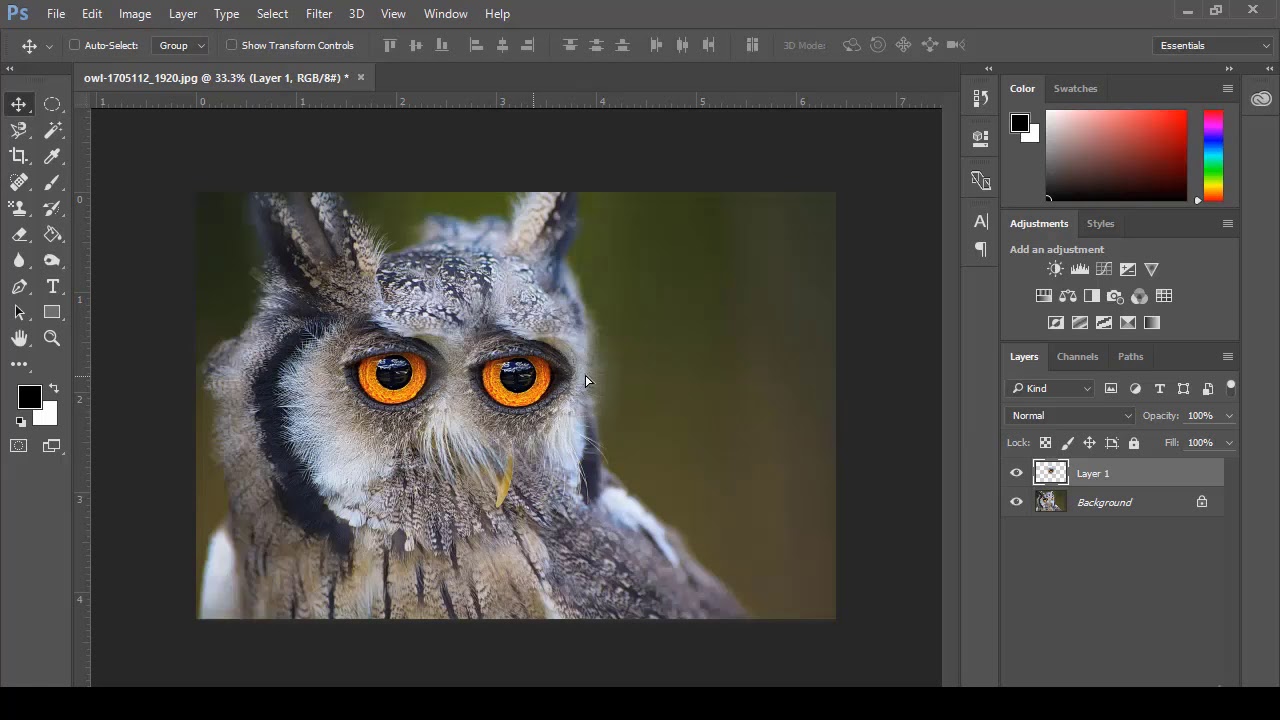Reset default colors in toolbox
Screen dimensions: 1280x720
[20, 422]
